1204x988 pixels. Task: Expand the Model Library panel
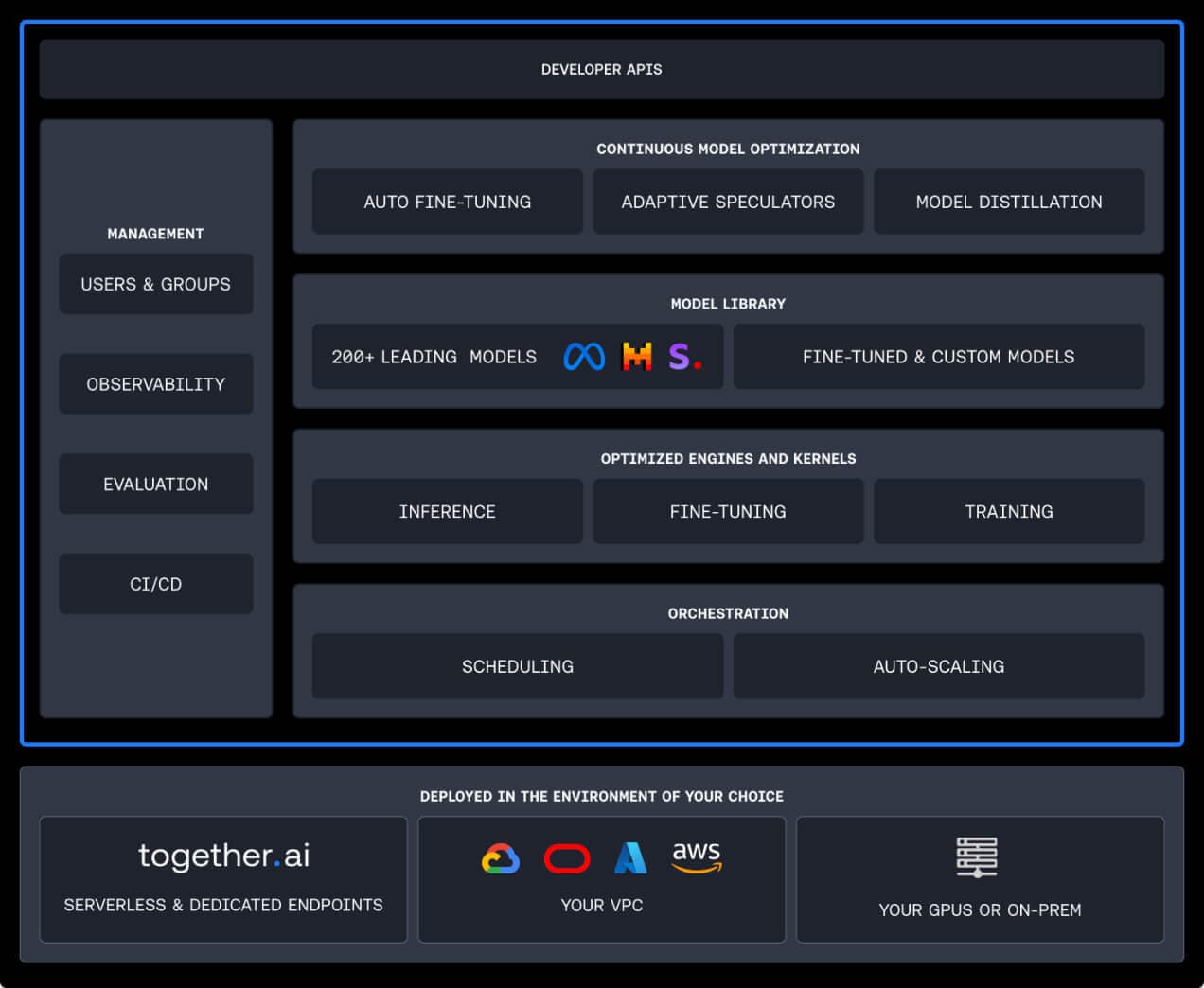coord(728,304)
